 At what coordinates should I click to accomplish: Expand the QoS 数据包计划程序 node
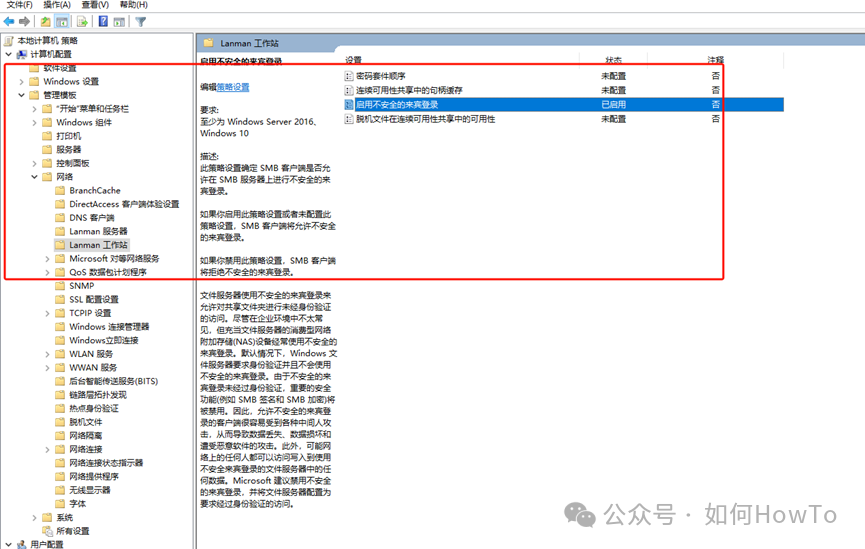[x=47, y=272]
